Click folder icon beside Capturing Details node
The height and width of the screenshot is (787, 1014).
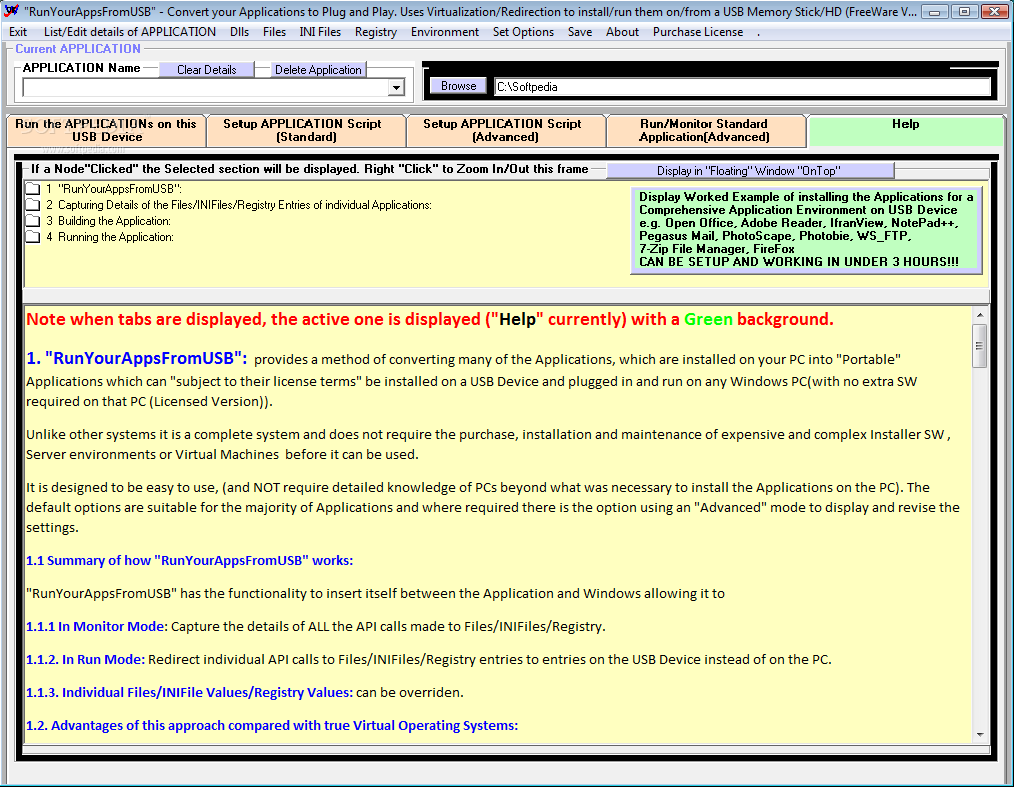[x=33, y=205]
